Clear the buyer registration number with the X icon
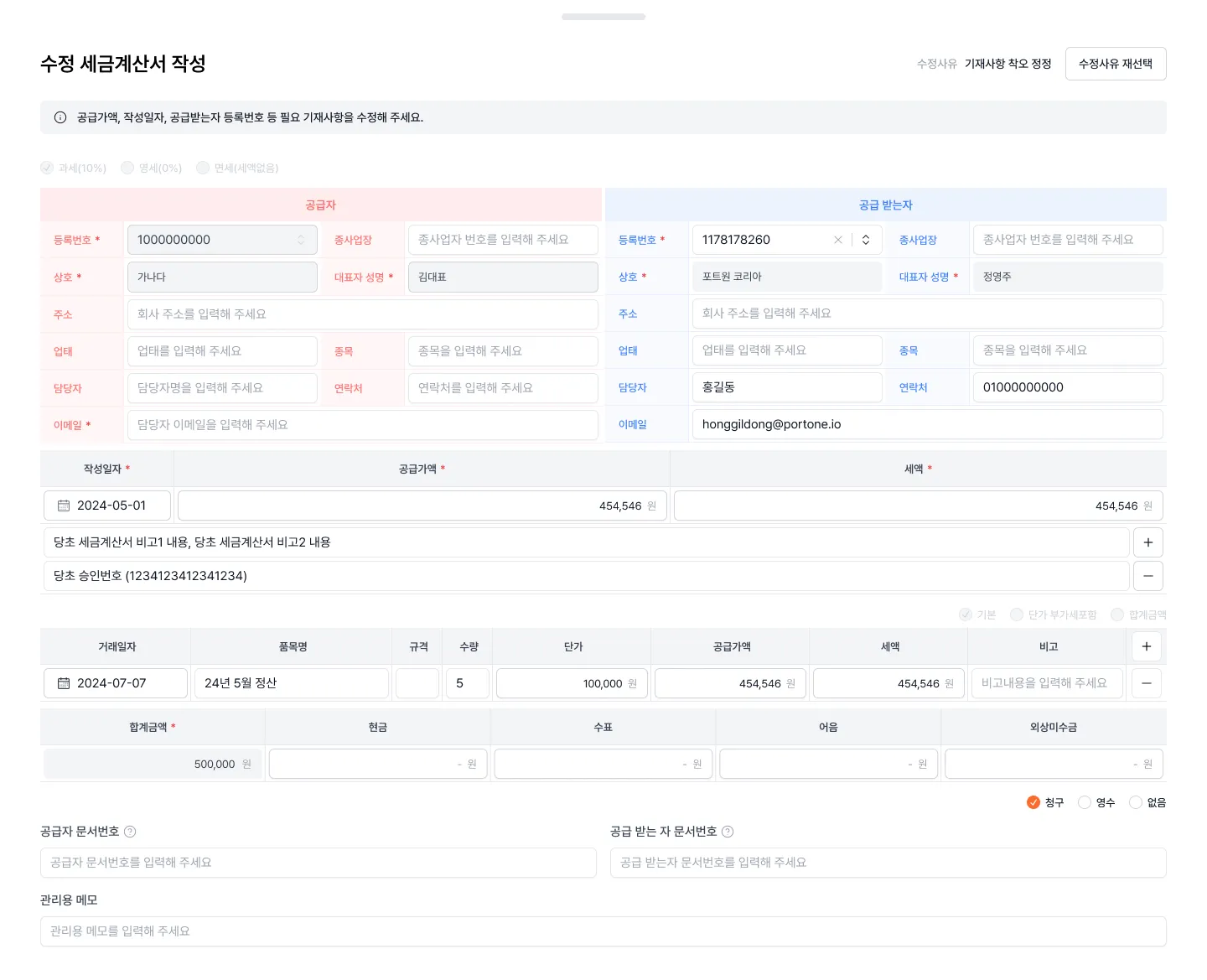The image size is (1207, 980). (838, 240)
